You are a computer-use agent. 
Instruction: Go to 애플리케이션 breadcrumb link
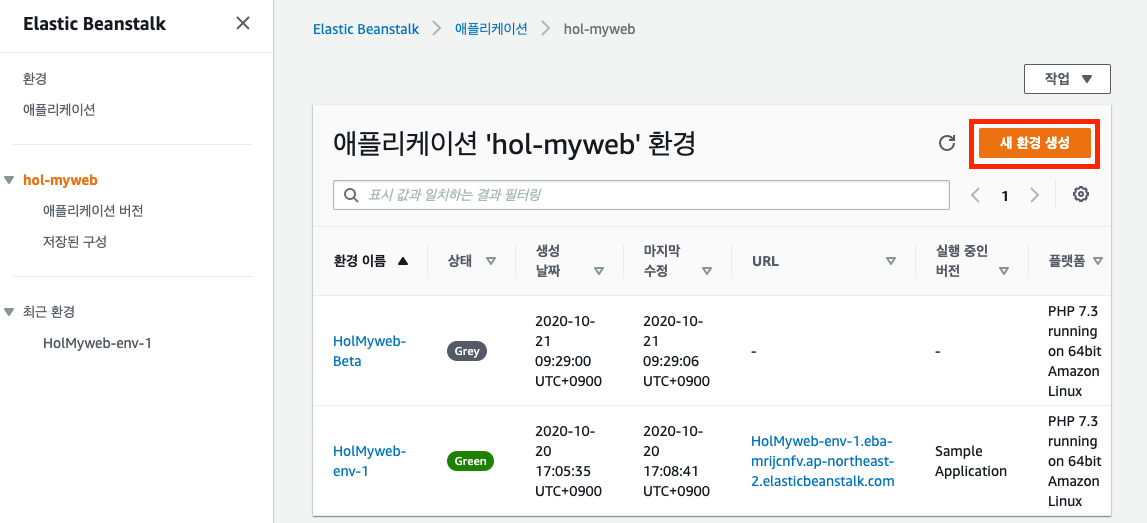491,29
